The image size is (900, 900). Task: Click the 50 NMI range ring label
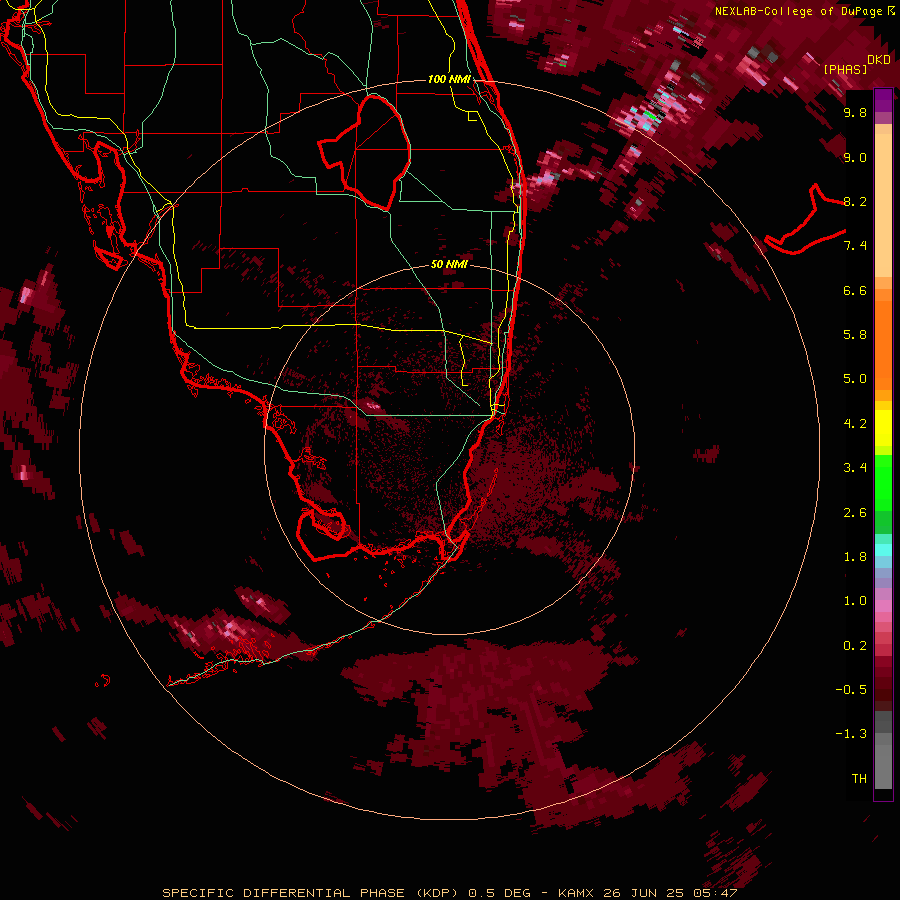(449, 265)
